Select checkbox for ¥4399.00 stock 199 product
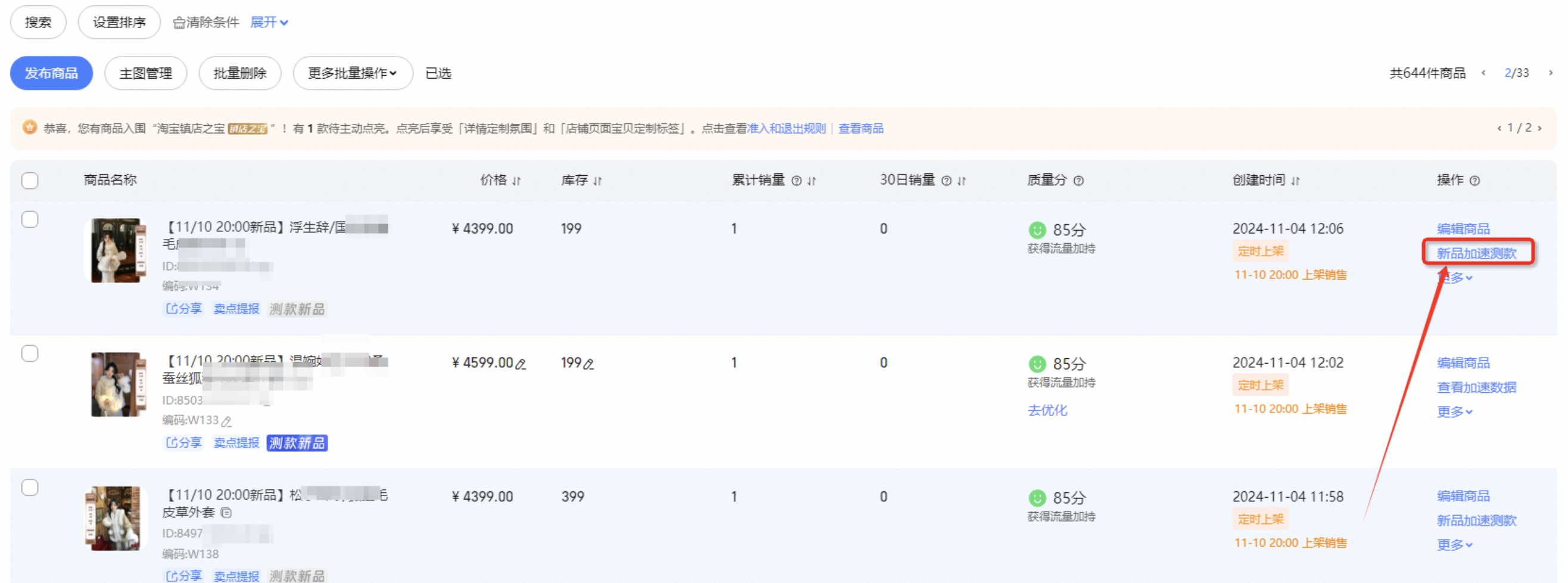Image resolution: width=1568 pixels, height=583 pixels. point(30,219)
